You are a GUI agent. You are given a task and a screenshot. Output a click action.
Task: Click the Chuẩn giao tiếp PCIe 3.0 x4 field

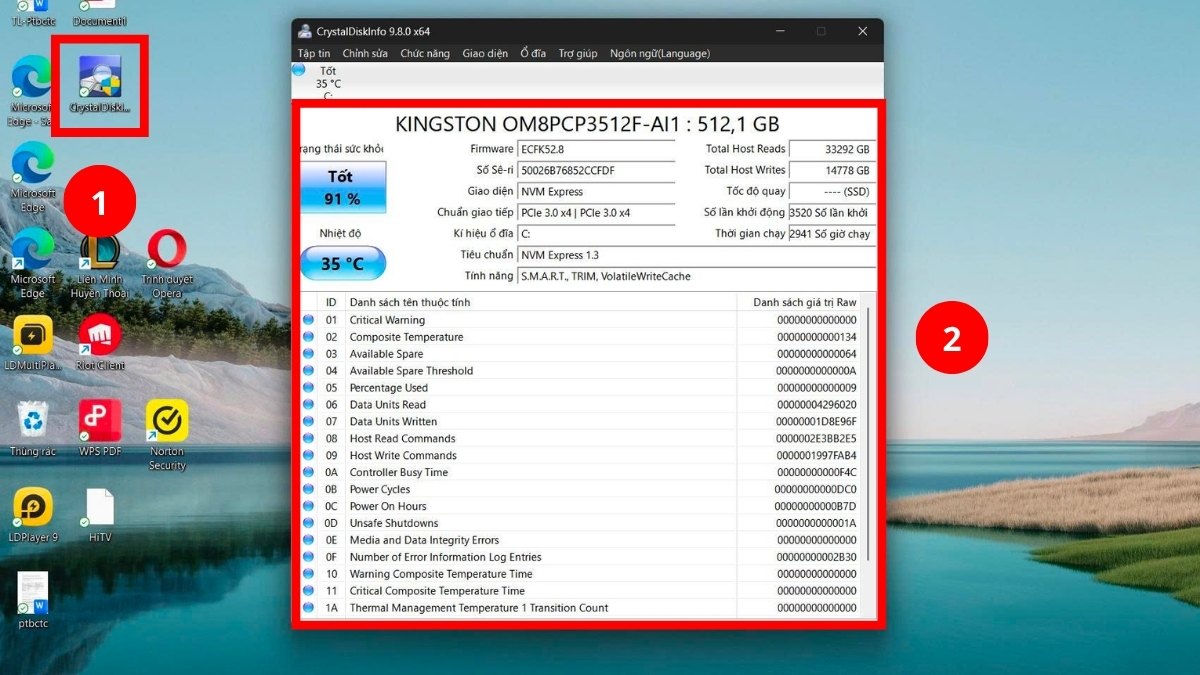click(596, 212)
